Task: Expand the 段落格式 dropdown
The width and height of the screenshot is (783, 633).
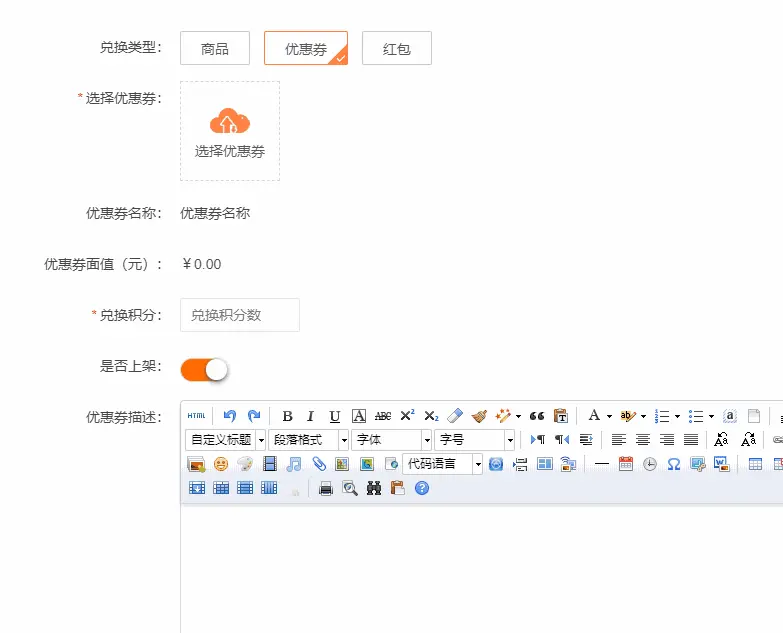Action: (x=309, y=440)
